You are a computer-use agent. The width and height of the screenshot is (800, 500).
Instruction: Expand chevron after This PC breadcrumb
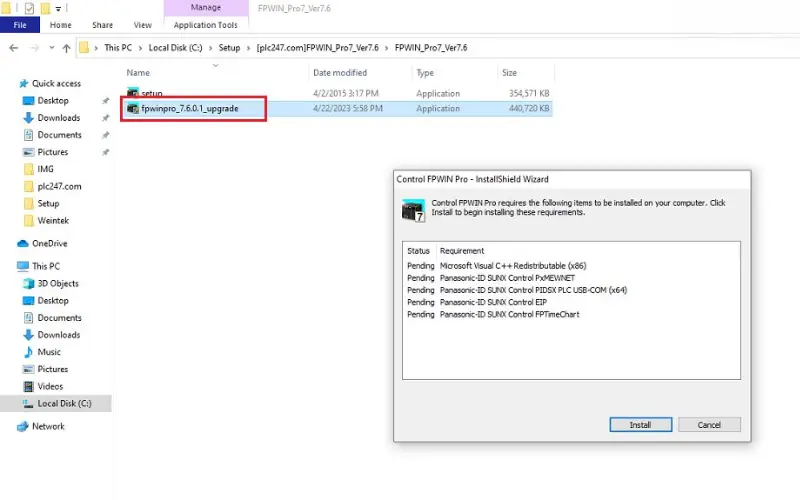pos(140,48)
